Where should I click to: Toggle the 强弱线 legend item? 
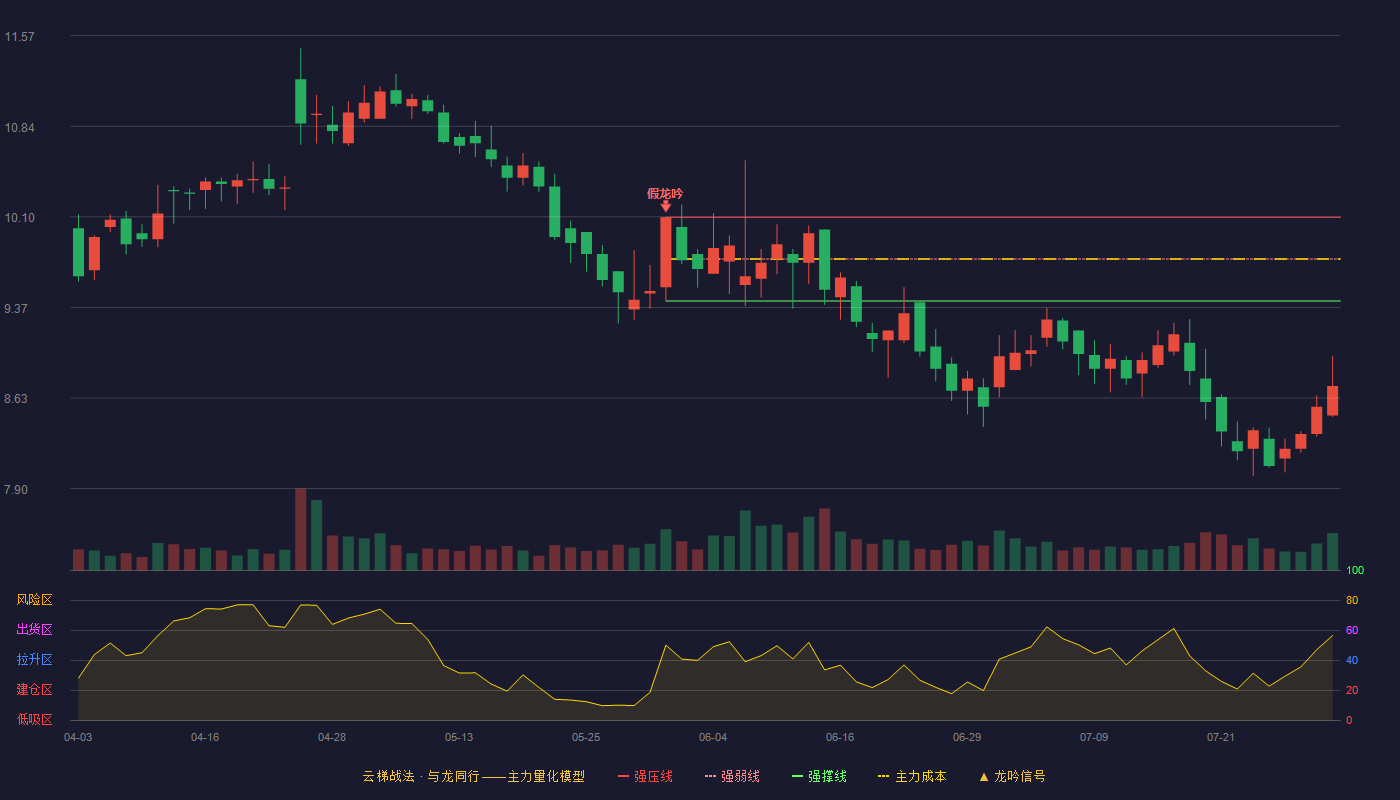tap(732, 776)
